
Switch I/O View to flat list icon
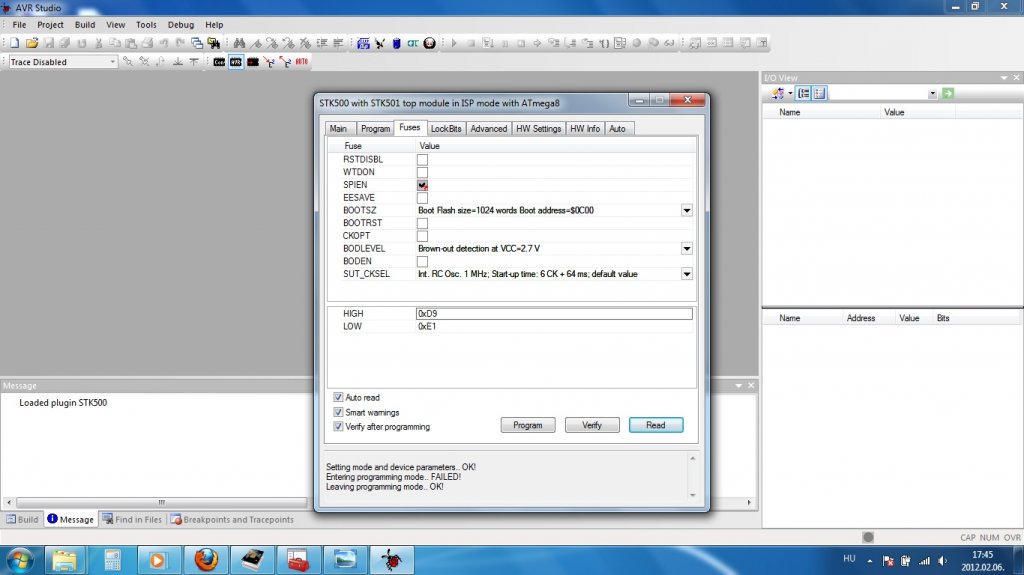click(x=820, y=93)
